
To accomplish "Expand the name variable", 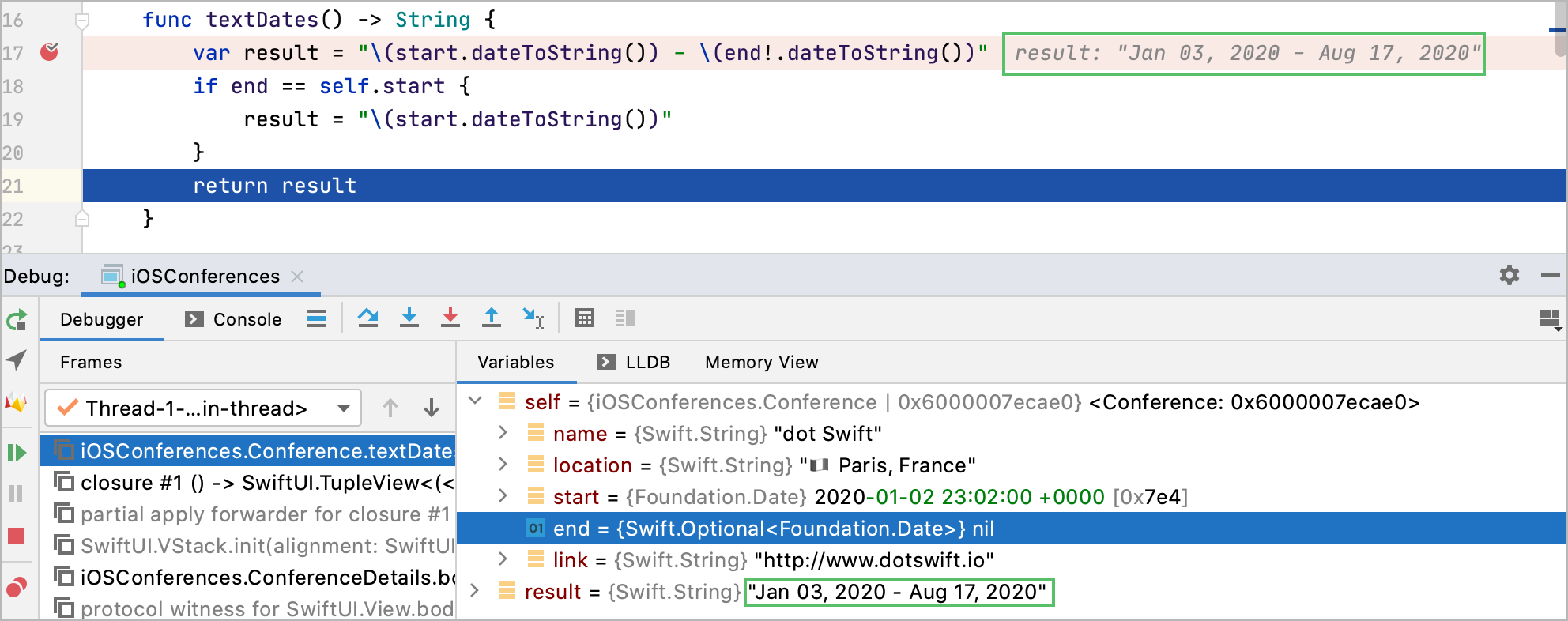I will (x=503, y=432).
